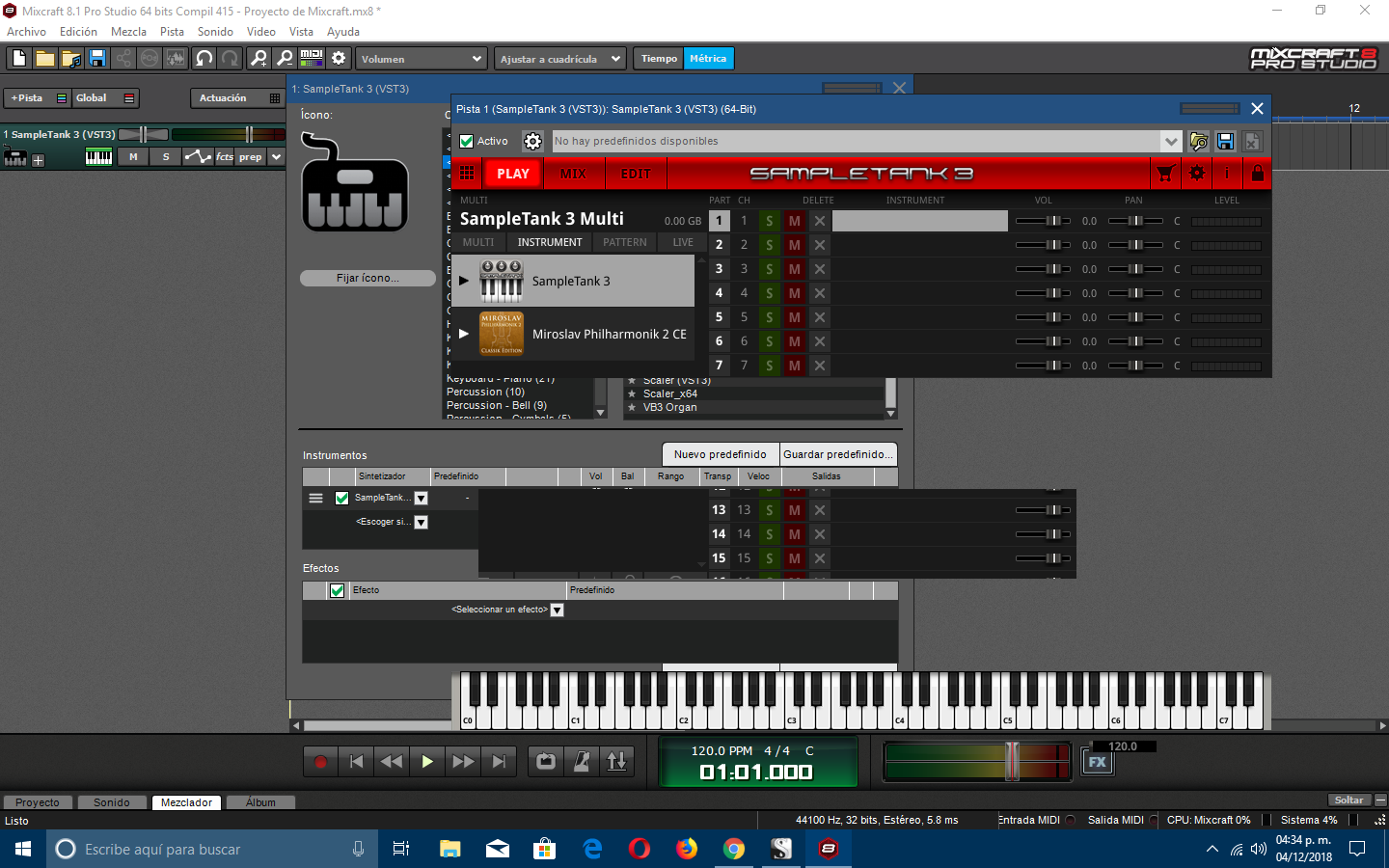Open the Pista menu
Image resolution: width=1389 pixels, height=868 pixels.
[x=172, y=32]
